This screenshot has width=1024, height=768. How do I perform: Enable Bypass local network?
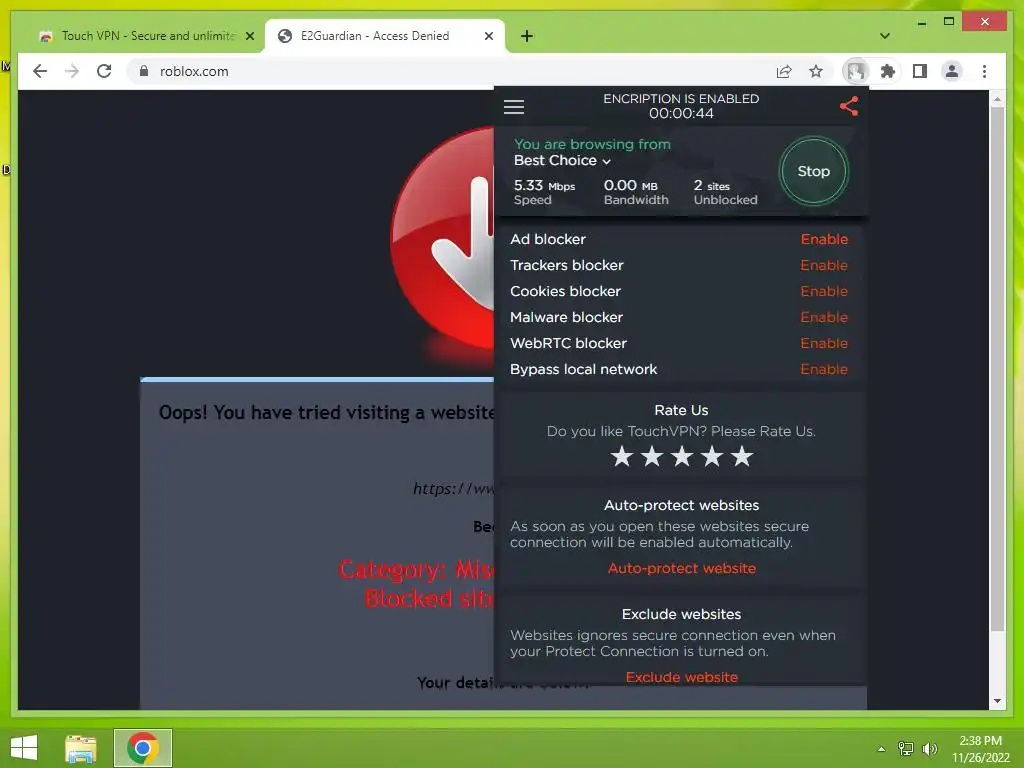point(824,370)
